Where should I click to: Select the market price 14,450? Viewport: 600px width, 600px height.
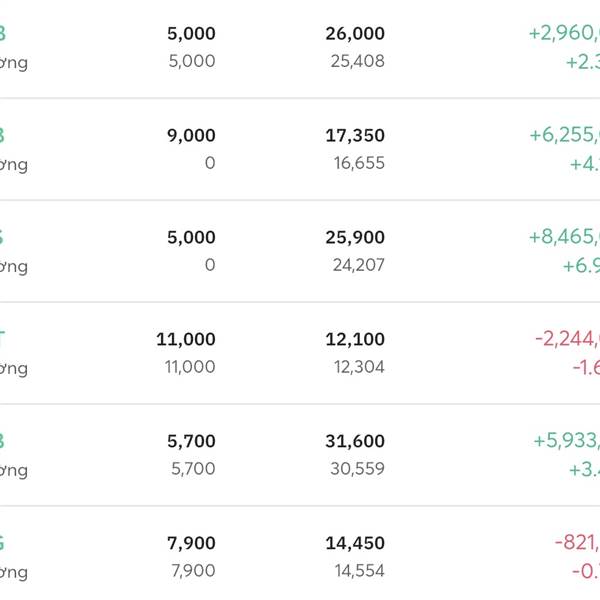click(355, 544)
